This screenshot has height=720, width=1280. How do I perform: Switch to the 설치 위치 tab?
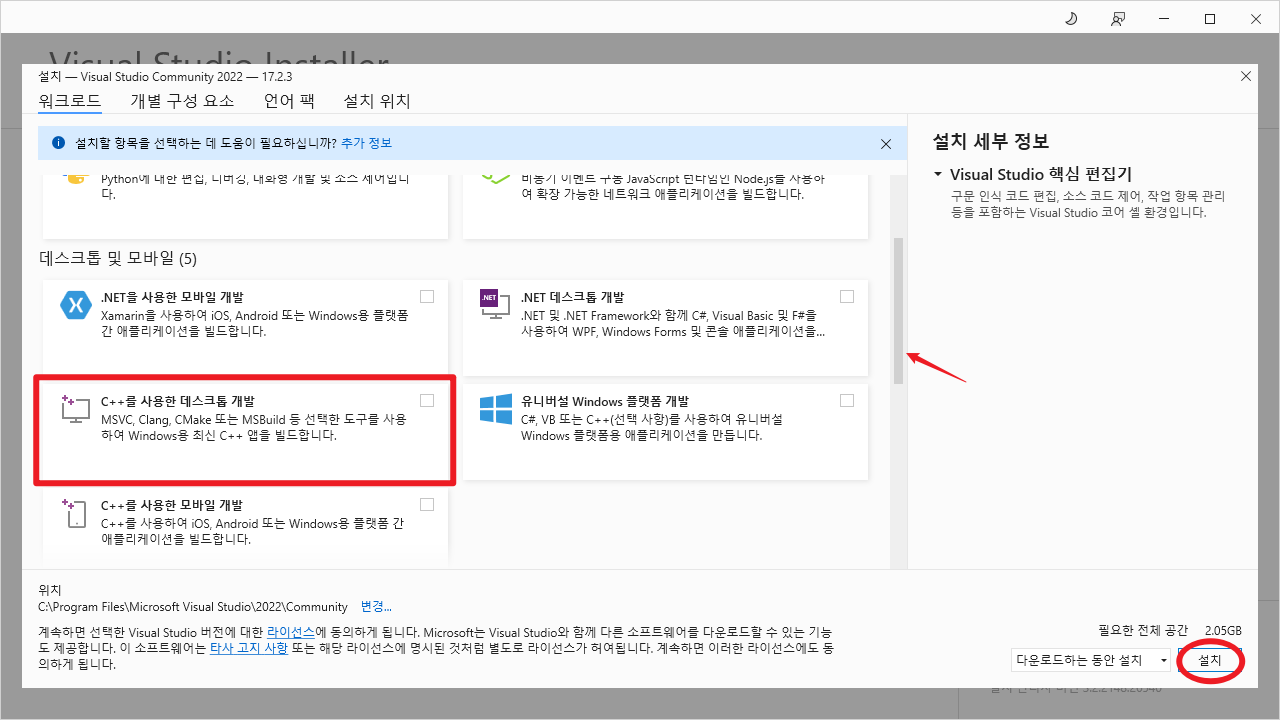point(377,101)
